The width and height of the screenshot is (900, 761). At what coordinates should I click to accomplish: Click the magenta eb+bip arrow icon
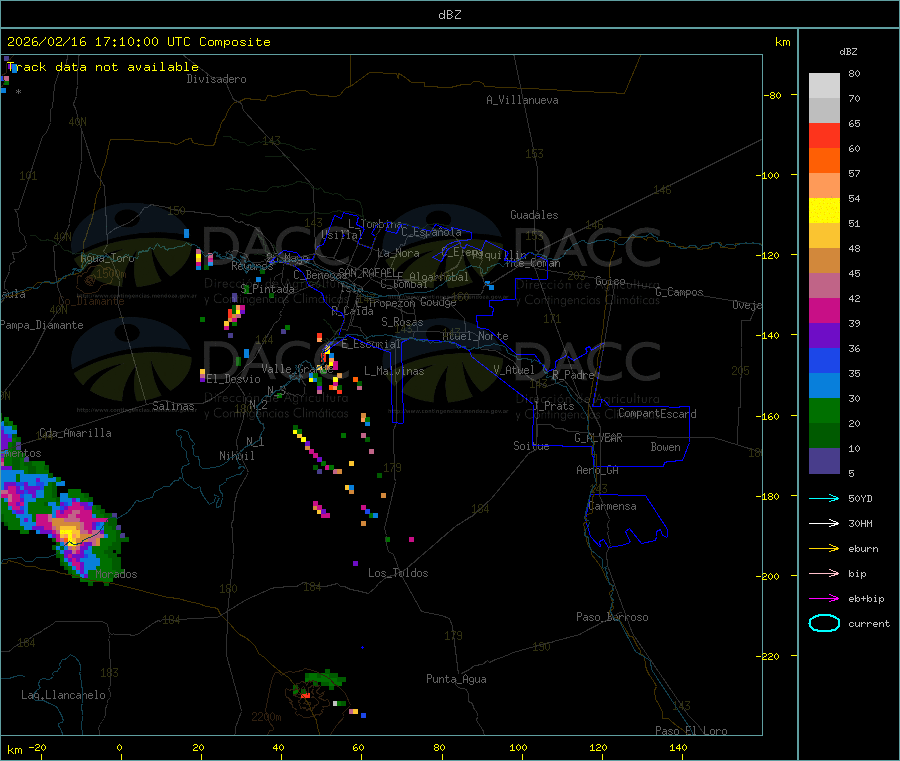coord(824,598)
